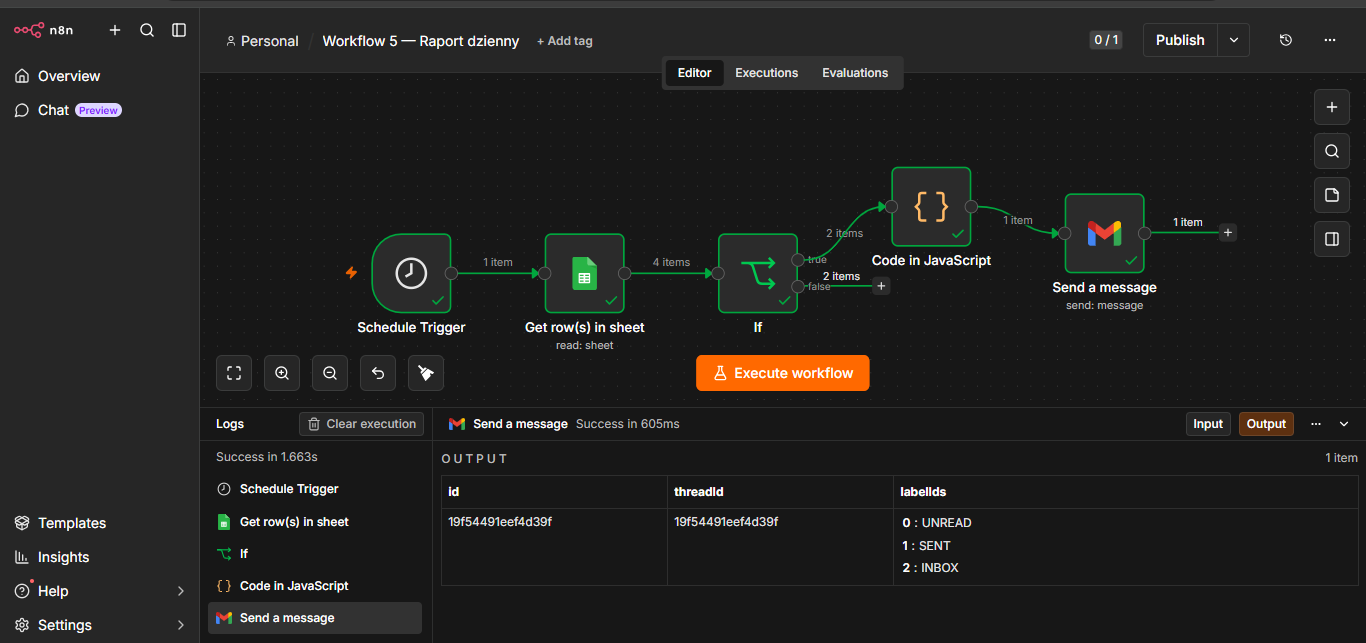The height and width of the screenshot is (643, 1366).
Task: Zoom in on the workflow canvas
Action: [x=282, y=373]
